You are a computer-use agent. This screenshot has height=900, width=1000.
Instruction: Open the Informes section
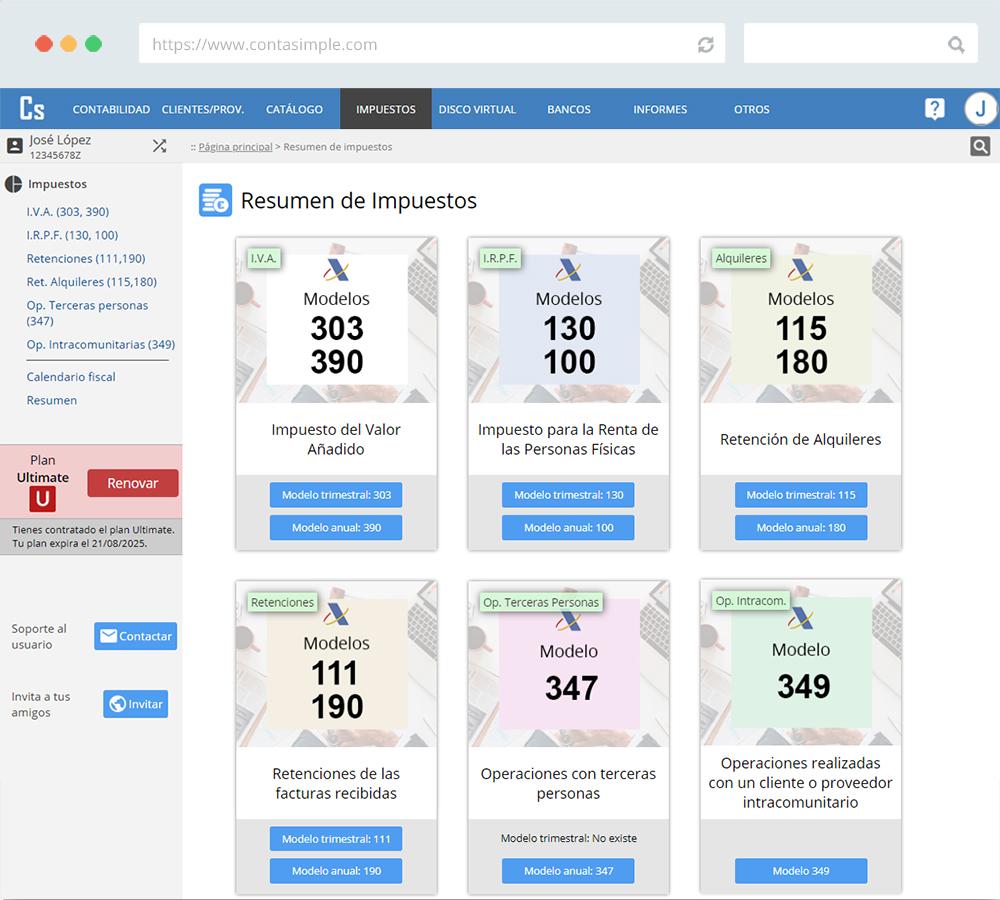[x=660, y=109]
